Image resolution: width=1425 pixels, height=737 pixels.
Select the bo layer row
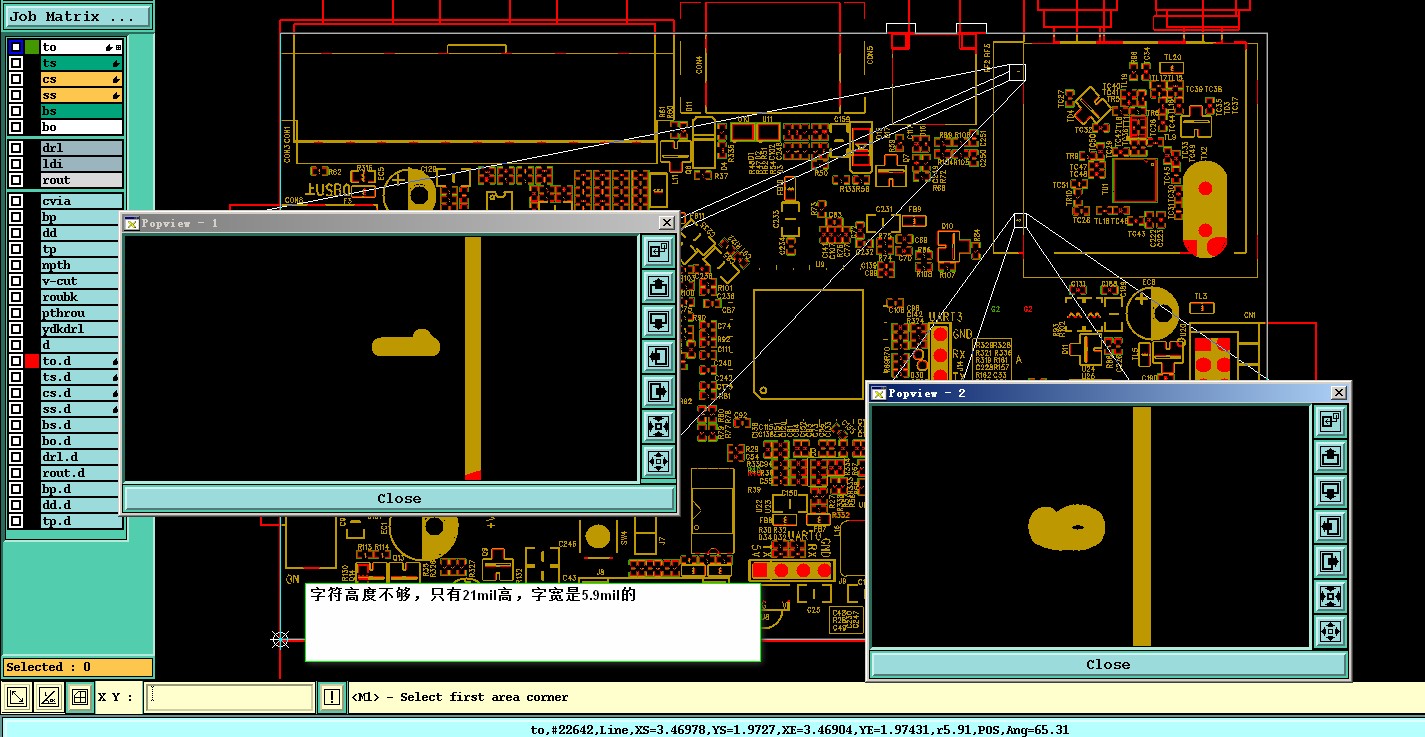pyautogui.click(x=81, y=127)
